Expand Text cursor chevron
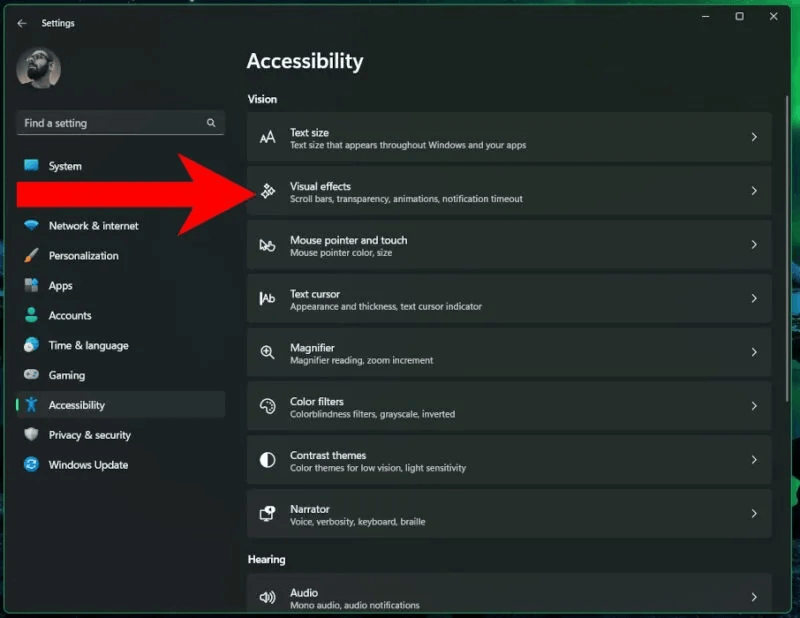The height and width of the screenshot is (618, 800). 754,299
